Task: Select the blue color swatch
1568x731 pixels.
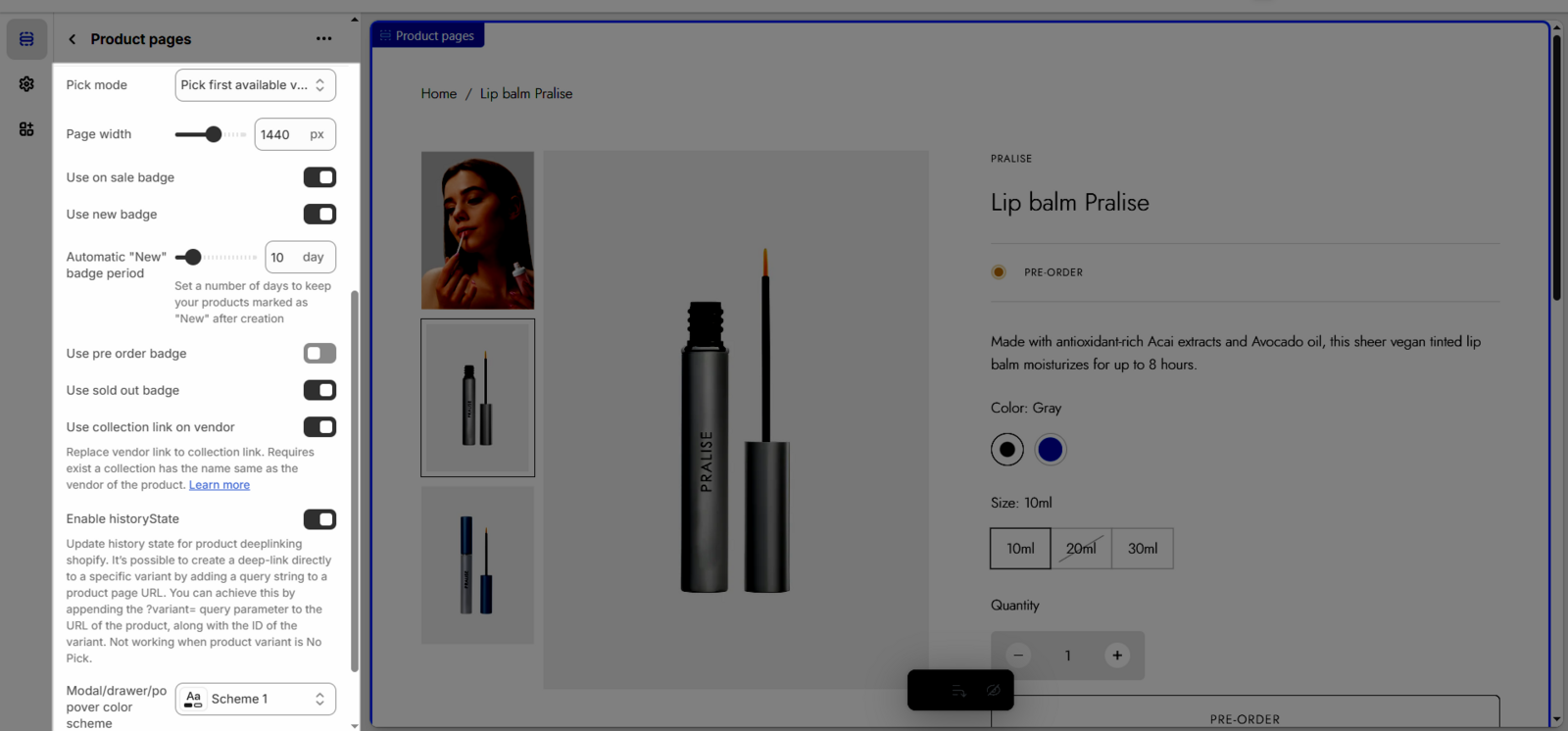Action: 1050,450
